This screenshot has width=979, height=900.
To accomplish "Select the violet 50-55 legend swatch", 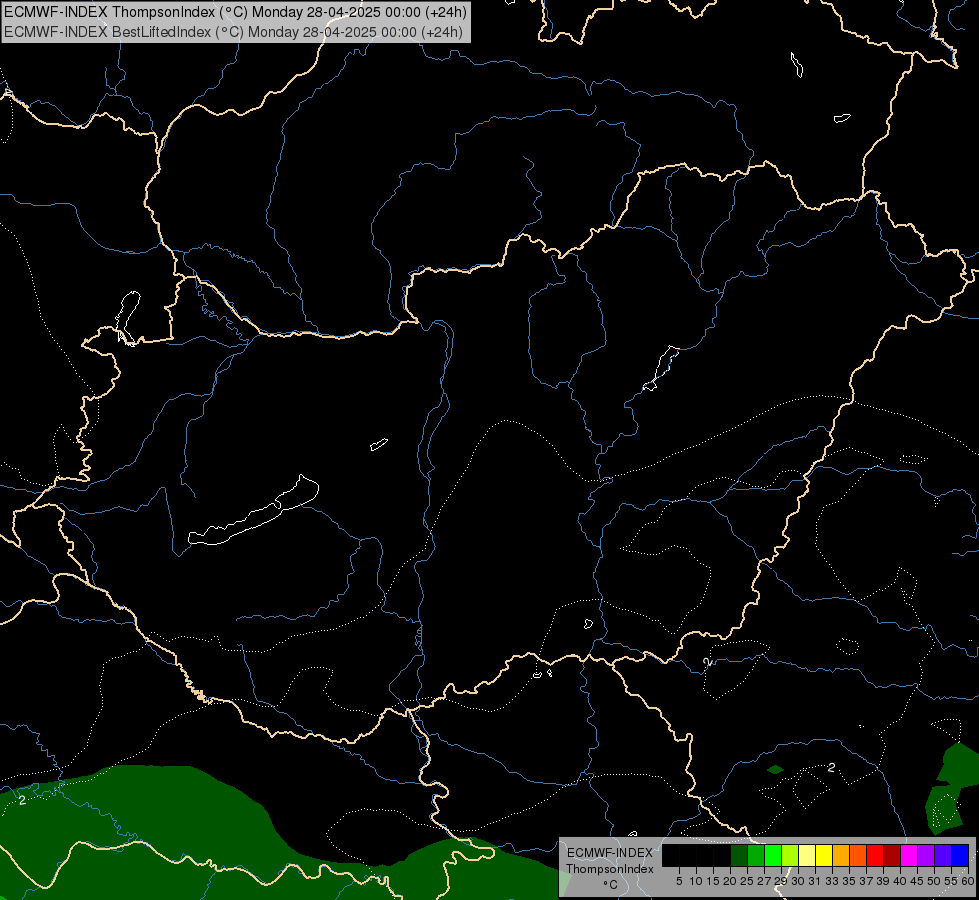I will [x=943, y=856].
